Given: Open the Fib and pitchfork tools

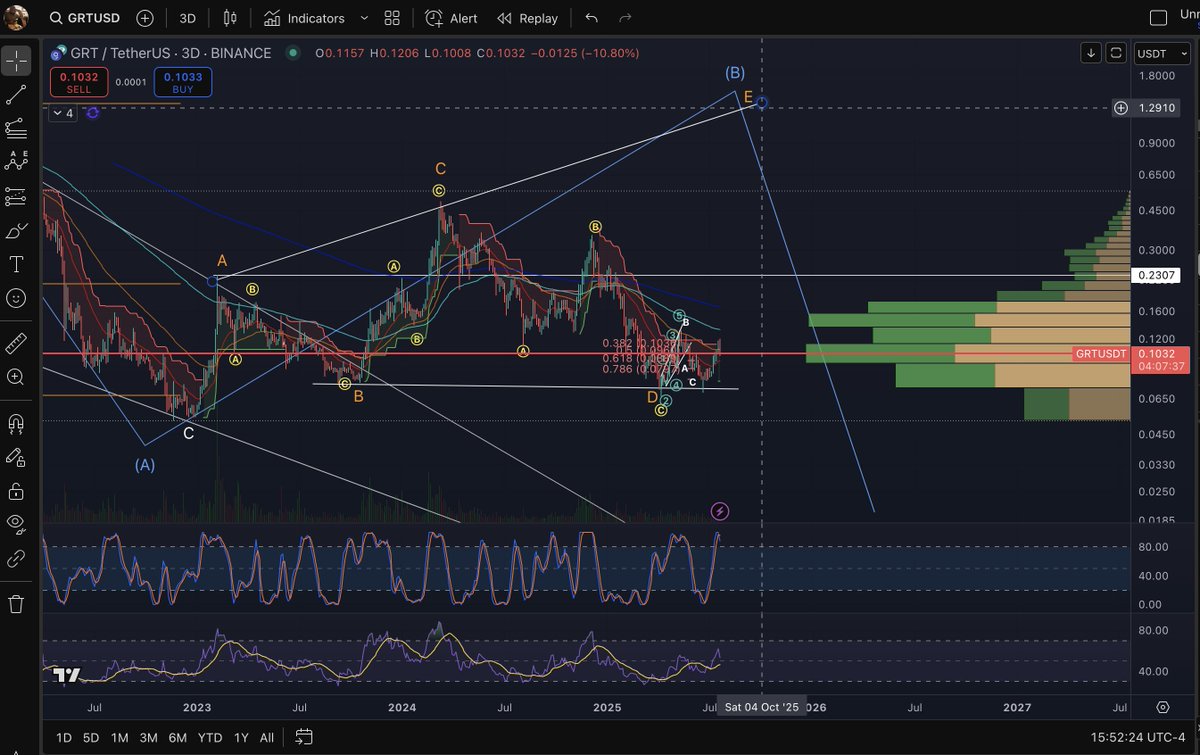Looking at the screenshot, I should [16, 127].
